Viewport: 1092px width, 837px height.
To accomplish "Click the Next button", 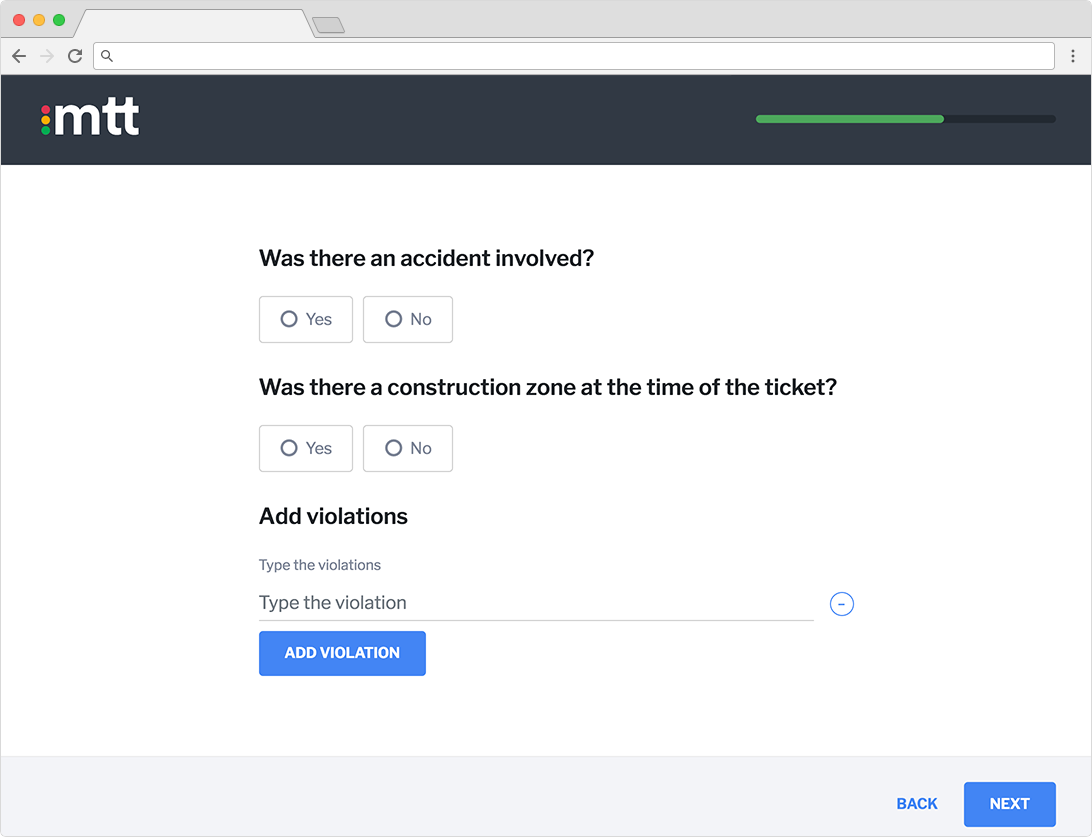I will coord(1009,804).
